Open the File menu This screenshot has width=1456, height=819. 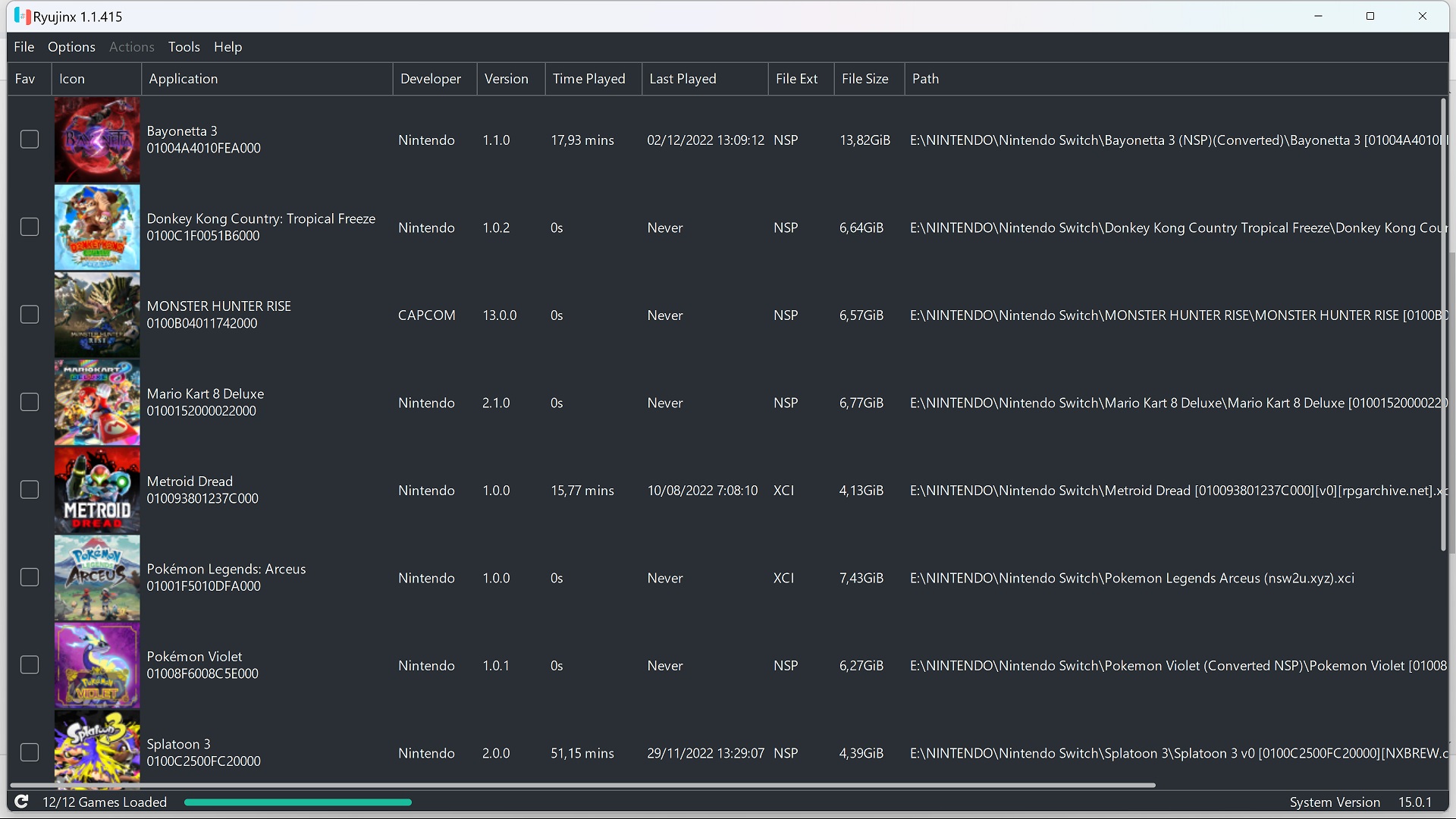coord(24,47)
